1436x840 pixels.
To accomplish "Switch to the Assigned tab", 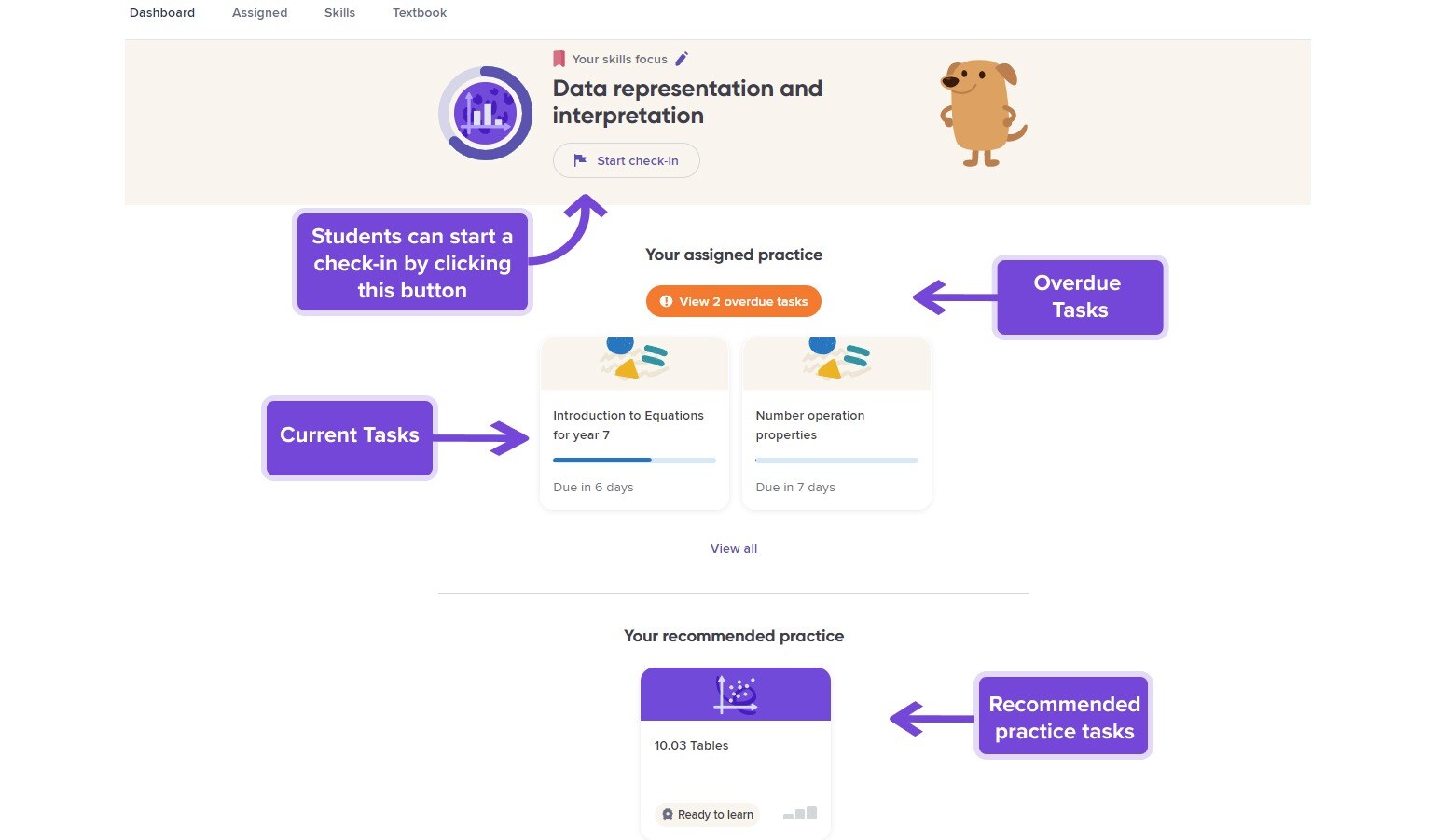I will [259, 13].
